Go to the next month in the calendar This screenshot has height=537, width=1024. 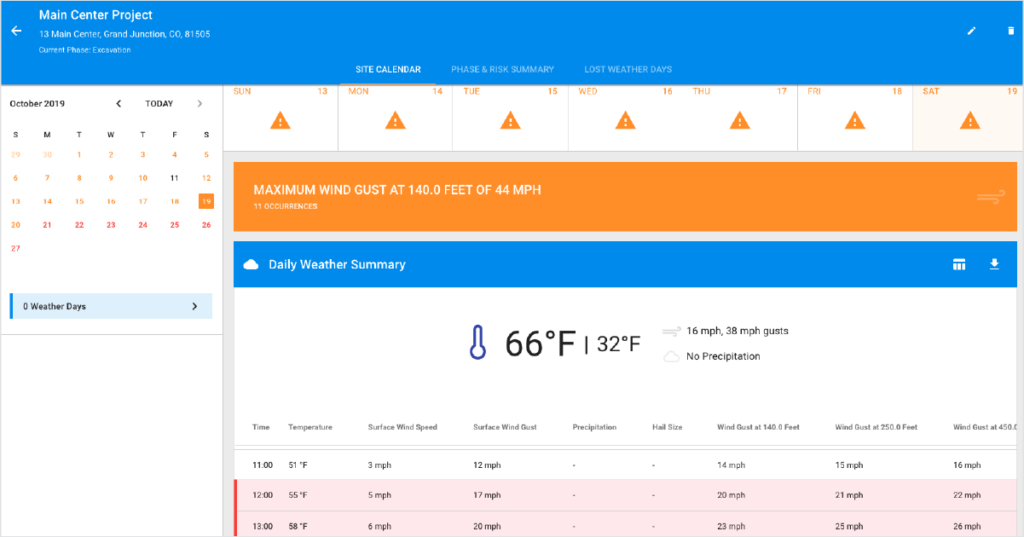[x=200, y=103]
